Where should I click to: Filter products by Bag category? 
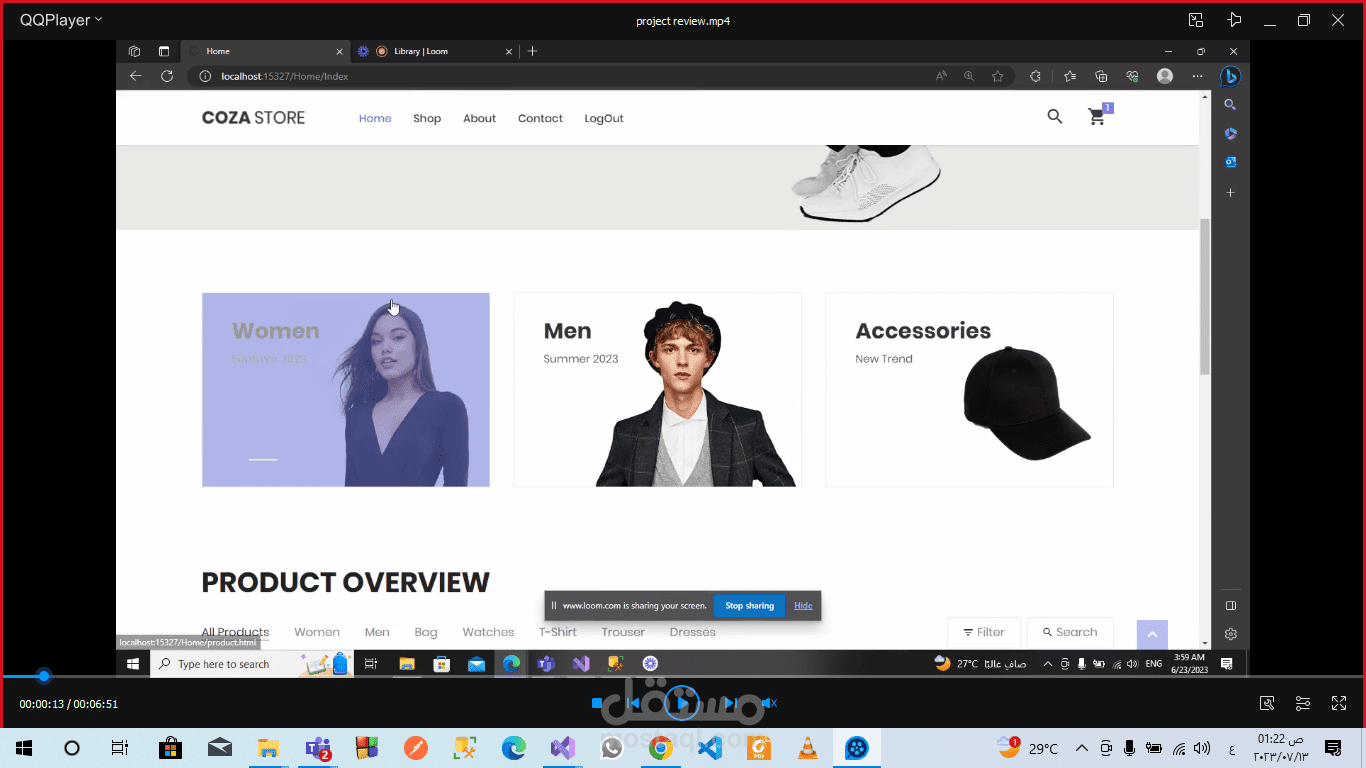pyautogui.click(x=426, y=632)
